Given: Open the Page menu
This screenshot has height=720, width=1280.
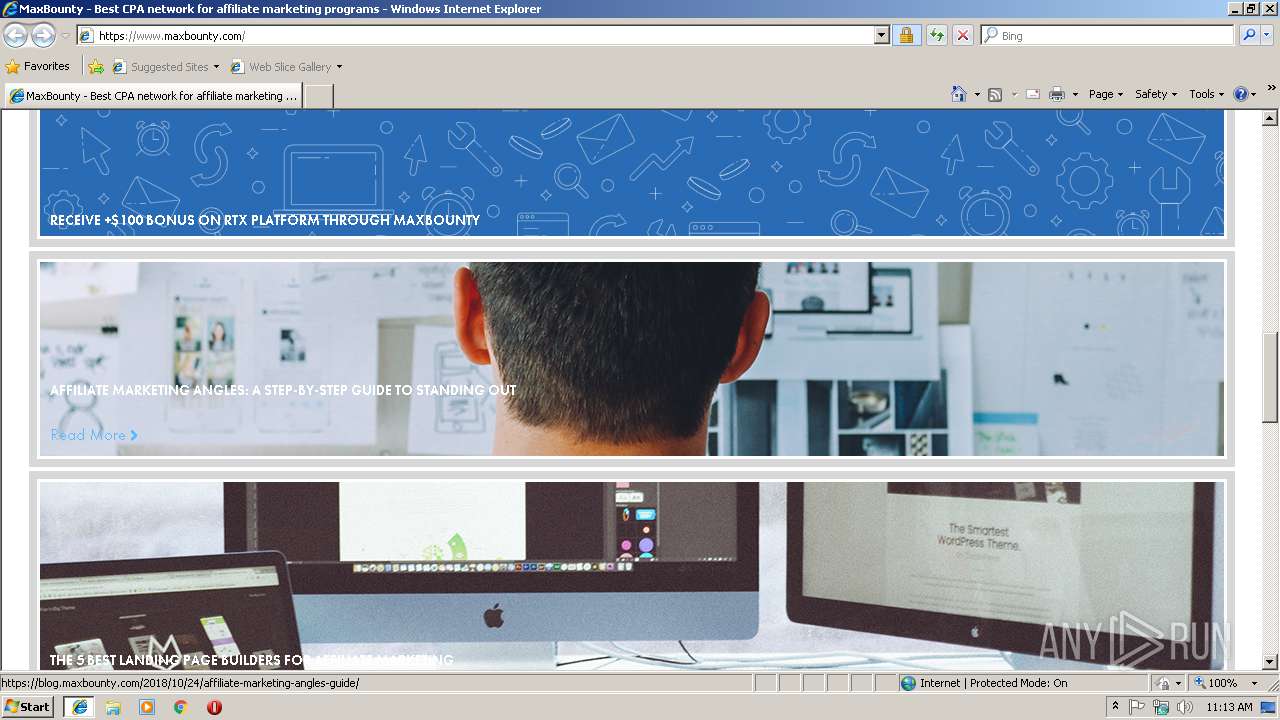Looking at the screenshot, I should [1106, 94].
